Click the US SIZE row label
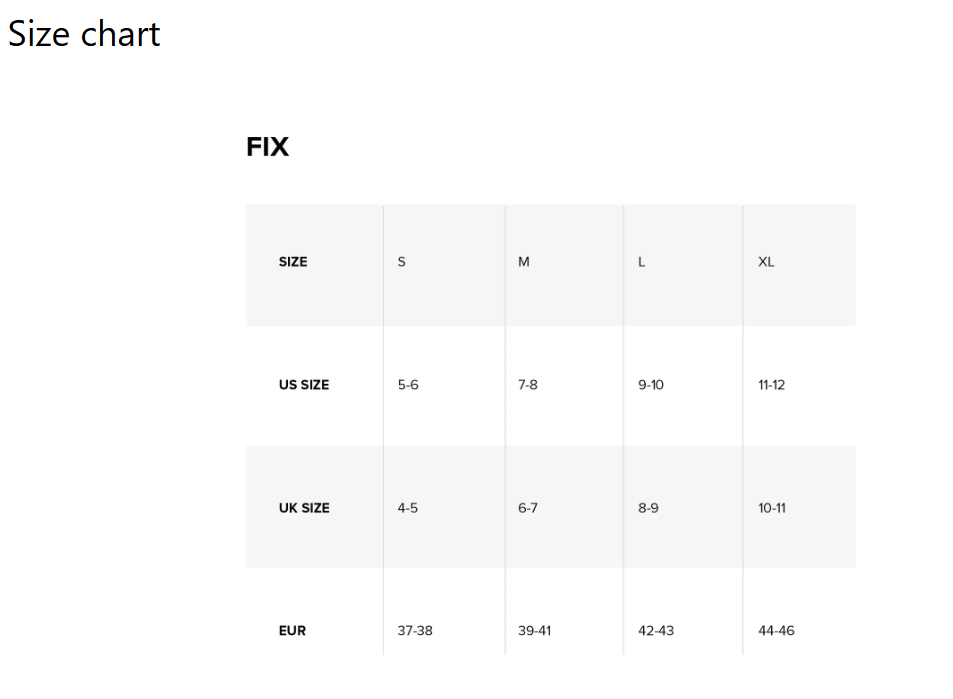The width and height of the screenshot is (953, 699). click(304, 385)
